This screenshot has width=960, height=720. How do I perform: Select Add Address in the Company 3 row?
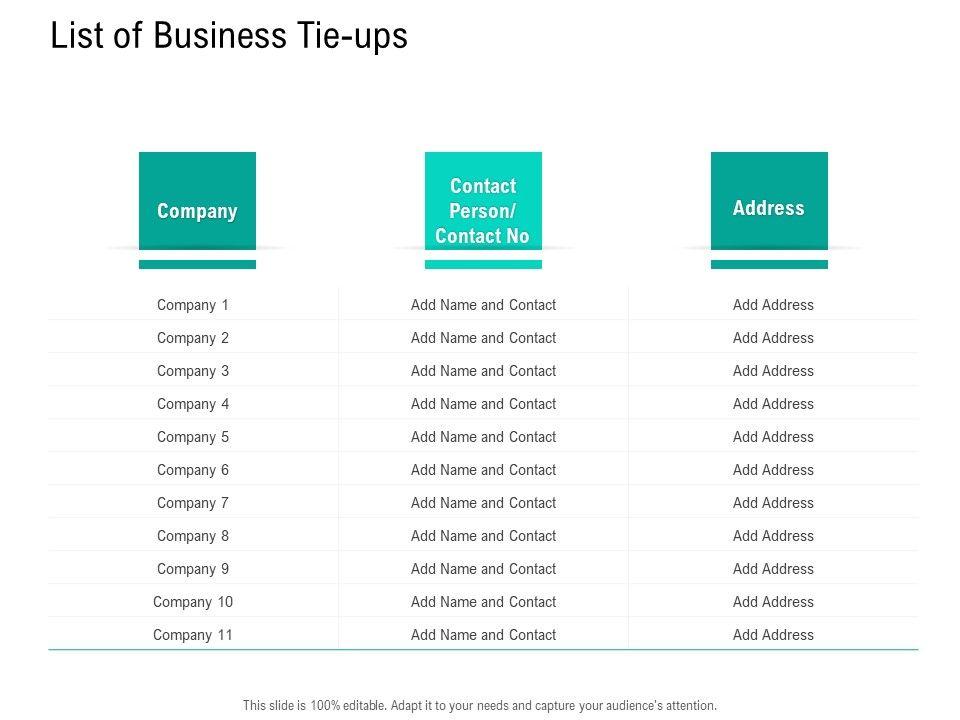[773, 371]
